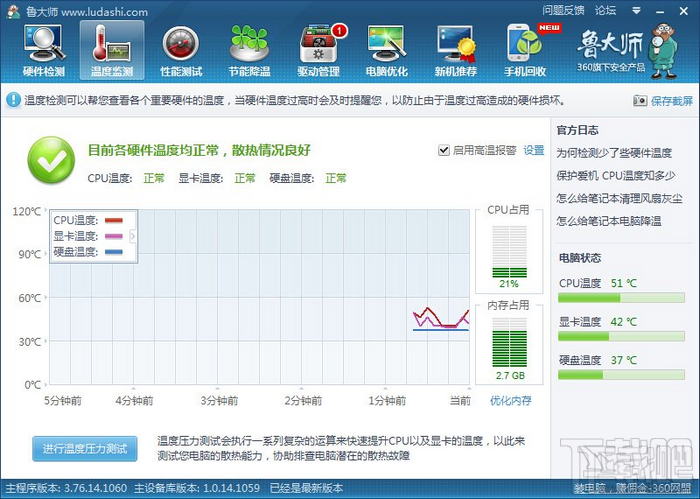Click the 目前各硬件温度均正常 headline
Viewport: 700px width, 499px height.
(199, 150)
